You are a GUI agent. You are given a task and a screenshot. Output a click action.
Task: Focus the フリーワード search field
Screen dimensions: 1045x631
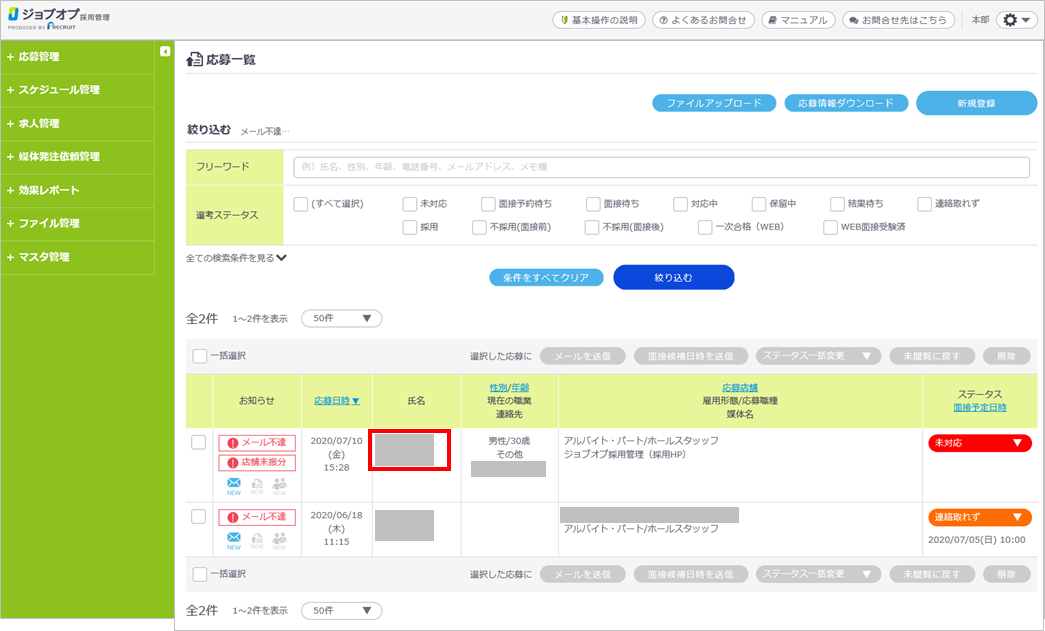click(661, 167)
